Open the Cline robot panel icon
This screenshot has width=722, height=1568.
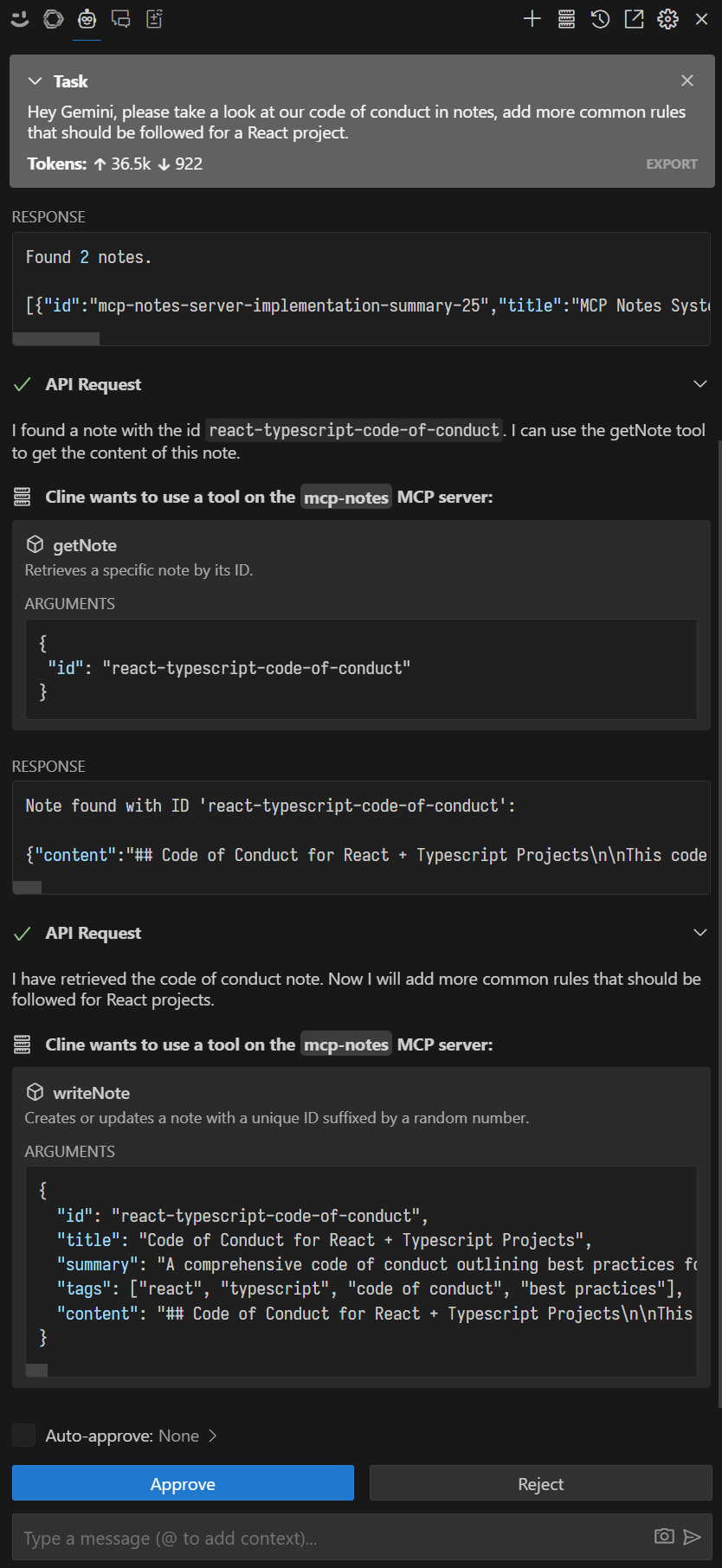87,19
